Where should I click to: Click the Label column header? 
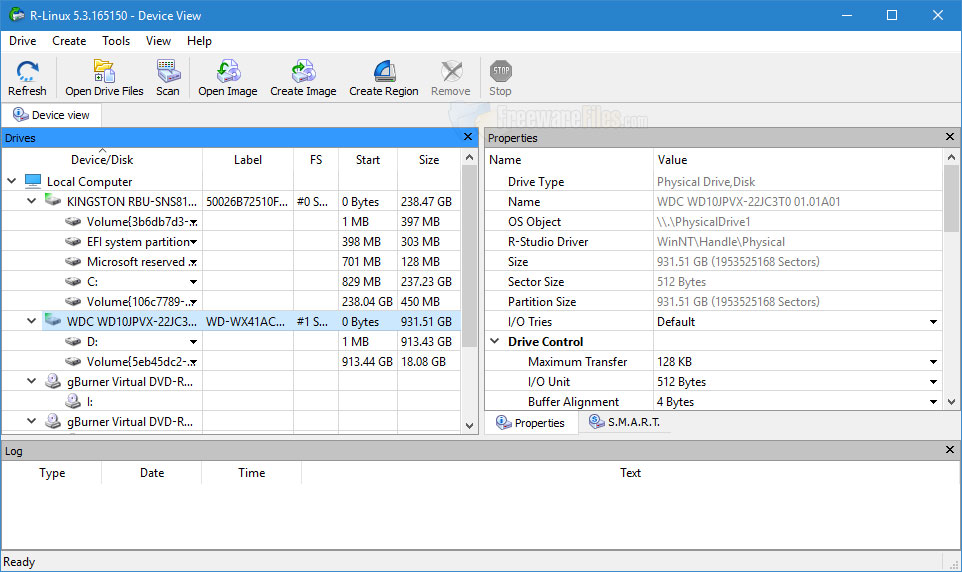[x=248, y=160]
